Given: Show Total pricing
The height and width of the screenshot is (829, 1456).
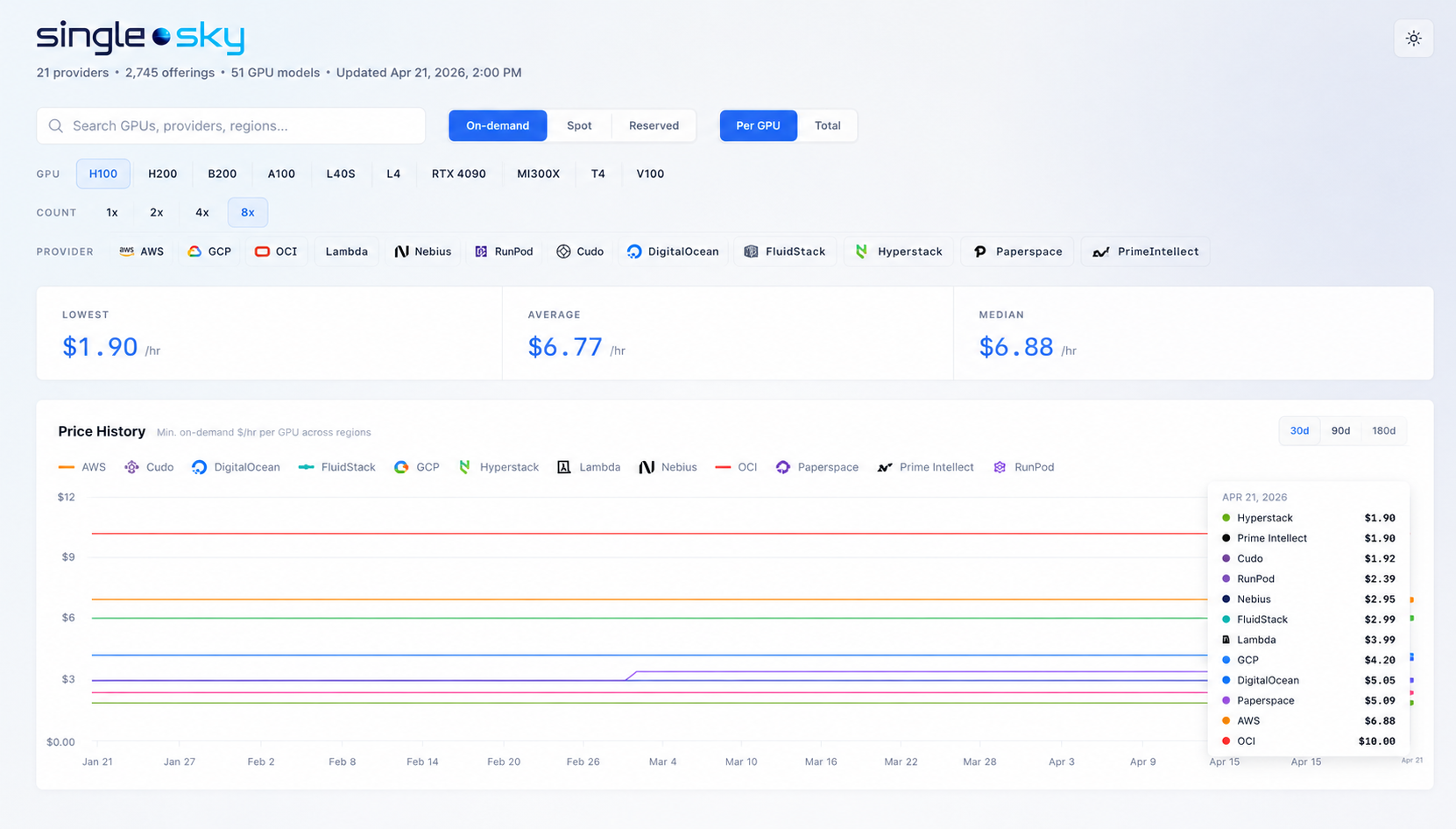Looking at the screenshot, I should [828, 125].
